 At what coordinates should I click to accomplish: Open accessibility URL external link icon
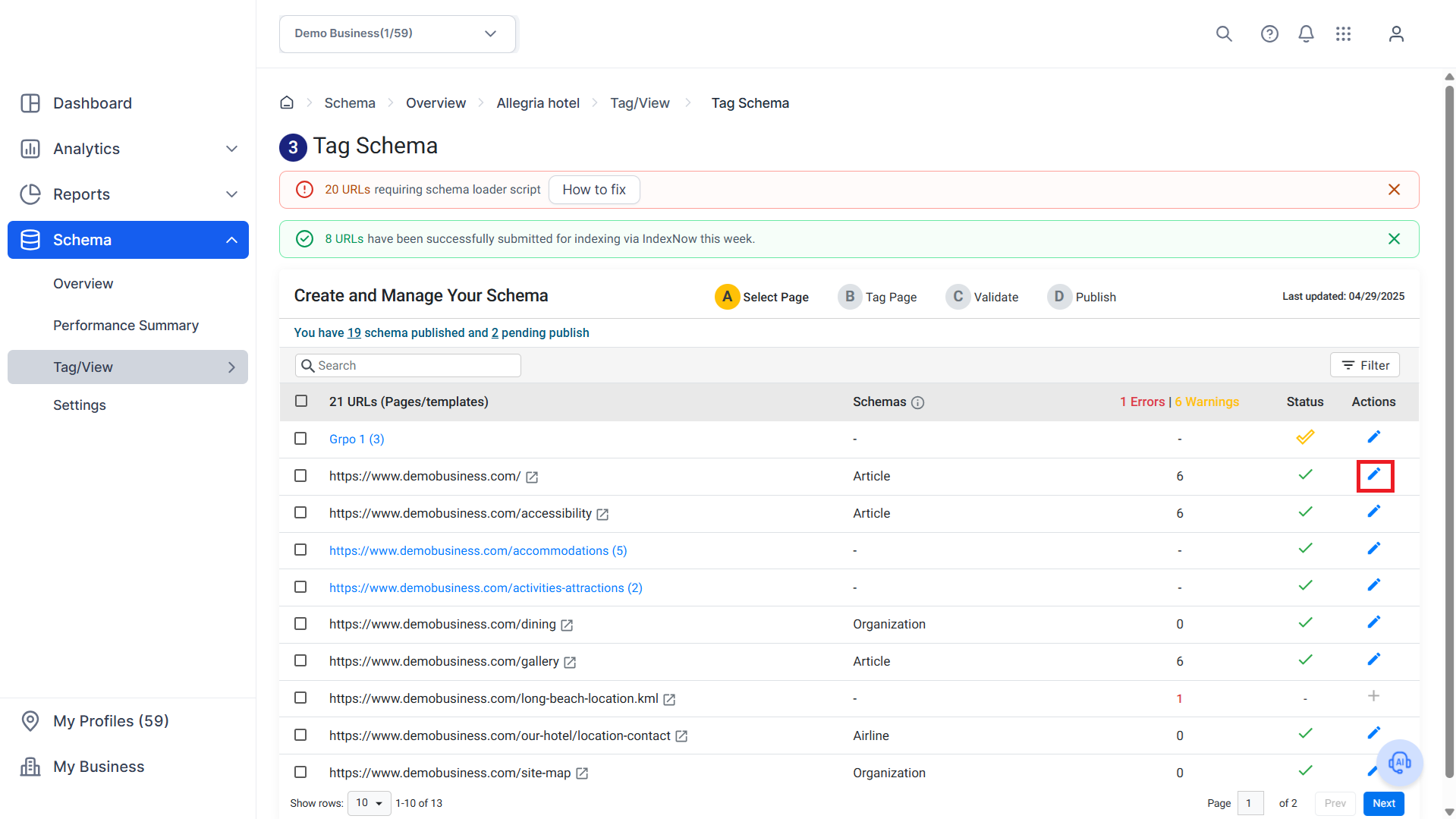click(602, 515)
